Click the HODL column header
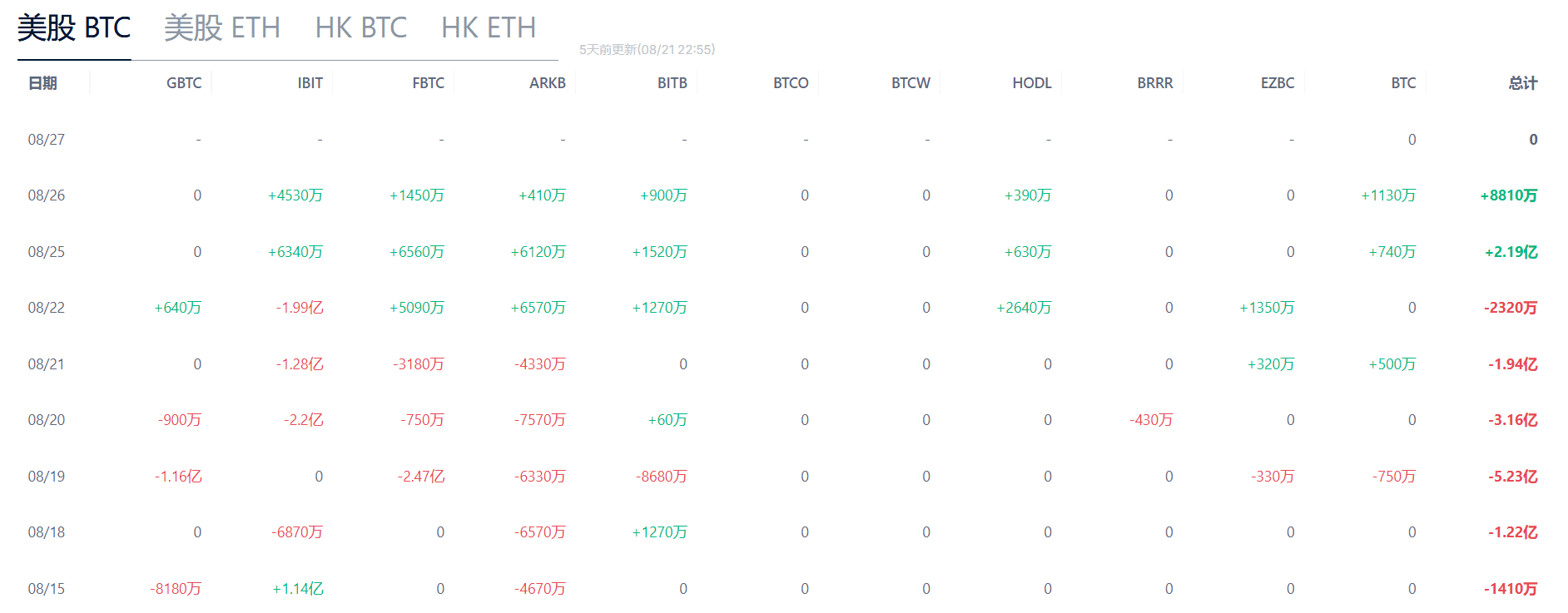1568x613 pixels. pyautogui.click(x=1032, y=83)
